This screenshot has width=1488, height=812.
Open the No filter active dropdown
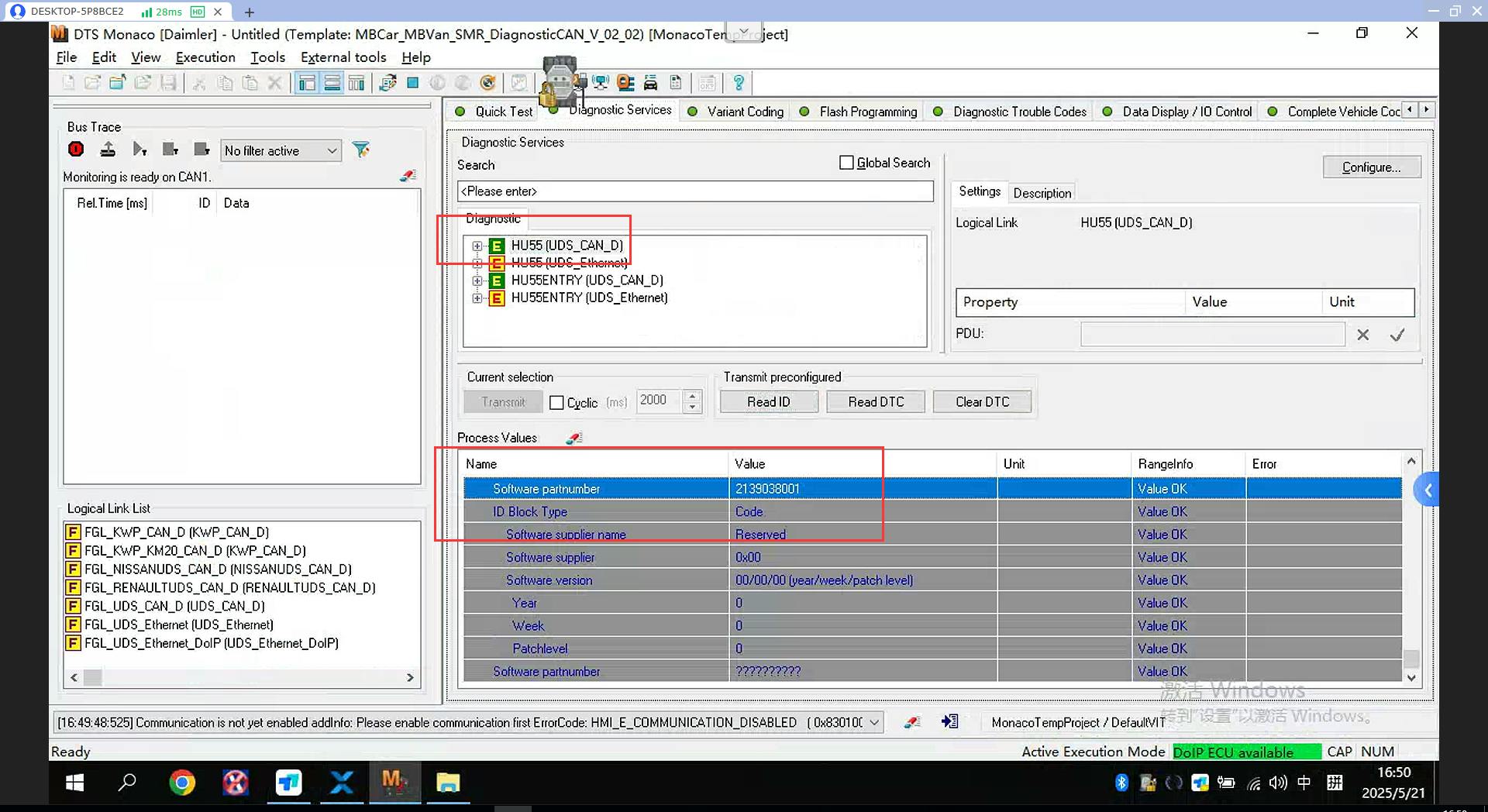(281, 150)
